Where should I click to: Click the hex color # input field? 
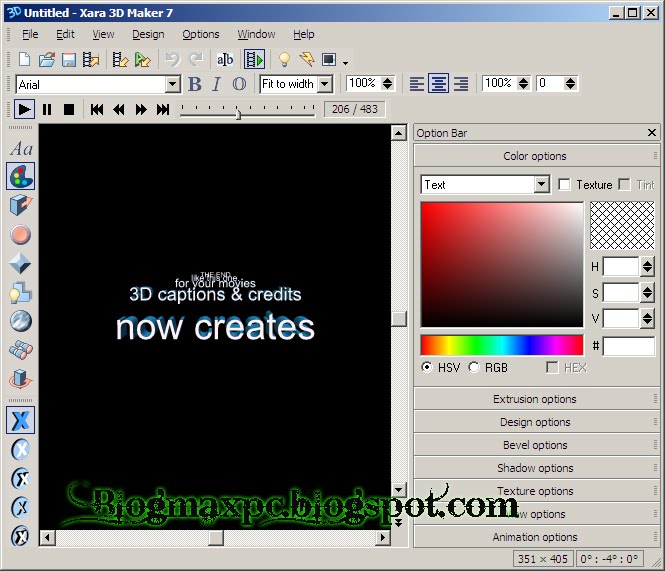point(629,347)
